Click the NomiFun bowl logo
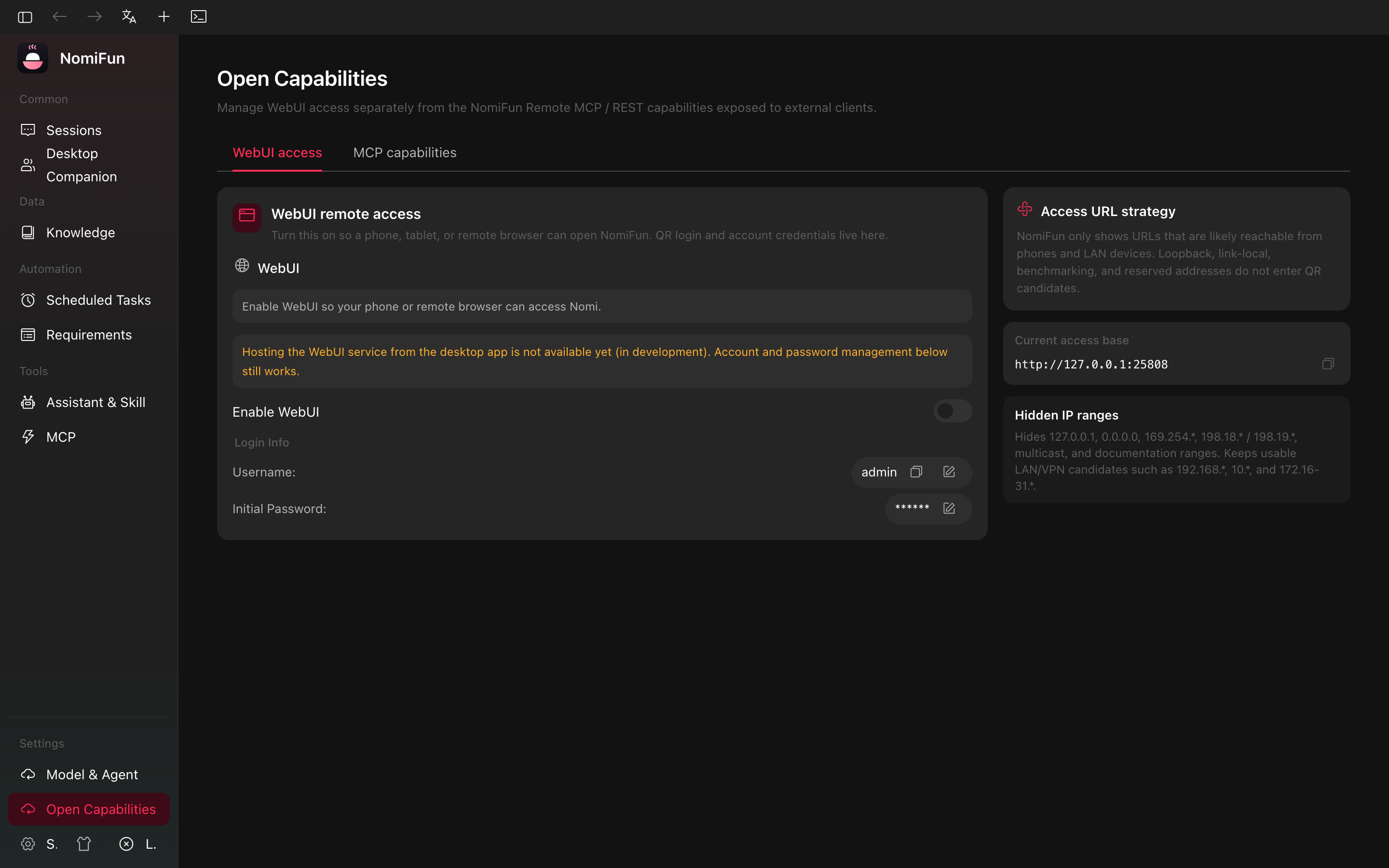This screenshot has width=1389, height=868. [33, 58]
